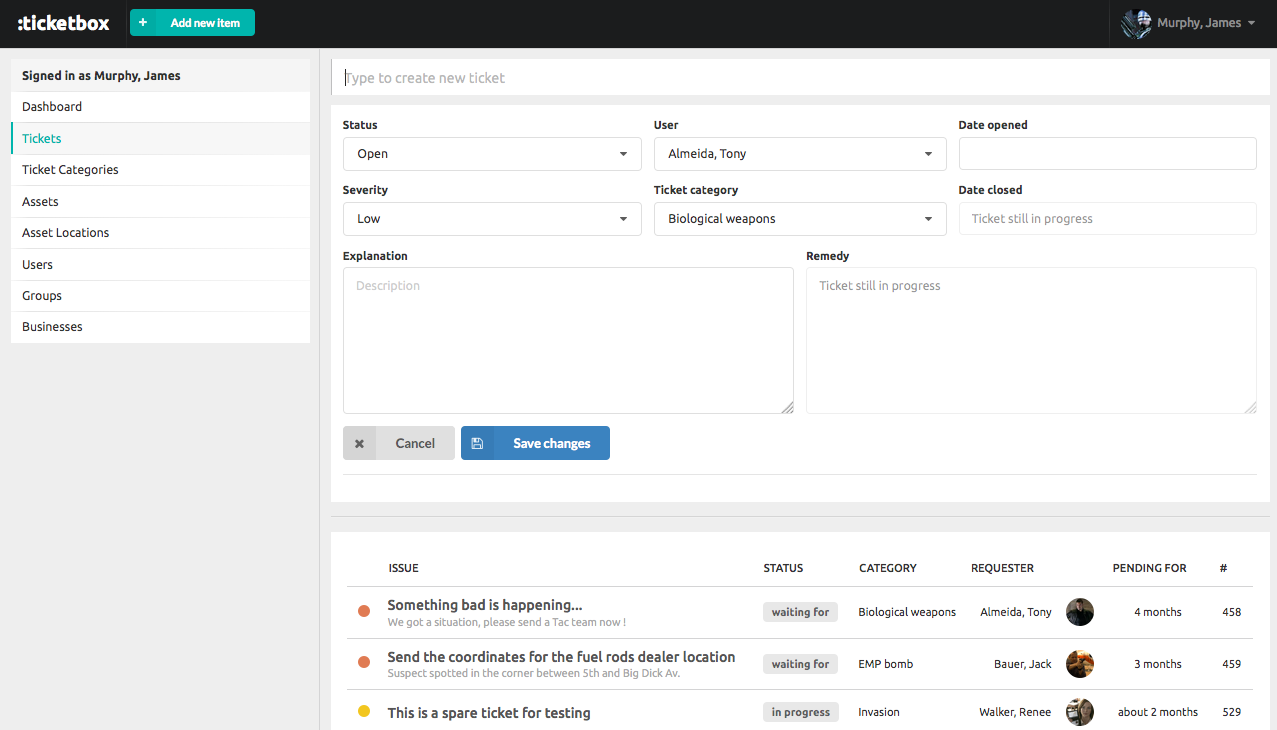Open Users in the sidebar
This screenshot has width=1277, height=730.
(160, 265)
